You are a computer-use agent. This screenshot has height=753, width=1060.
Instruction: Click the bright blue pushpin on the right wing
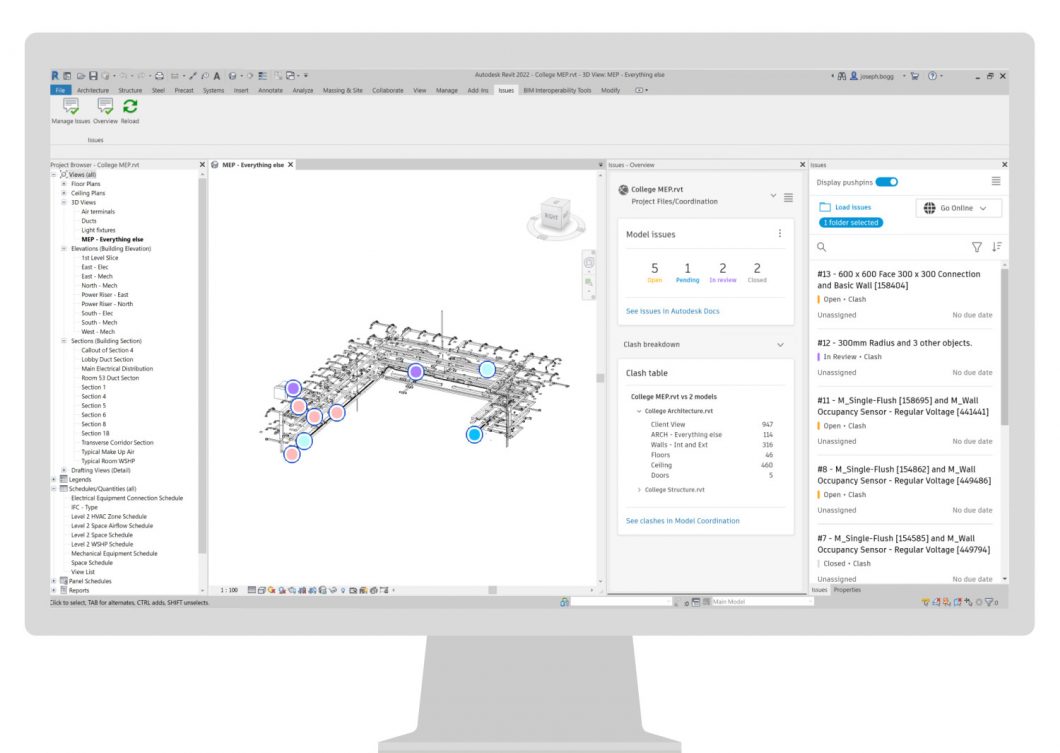475,435
